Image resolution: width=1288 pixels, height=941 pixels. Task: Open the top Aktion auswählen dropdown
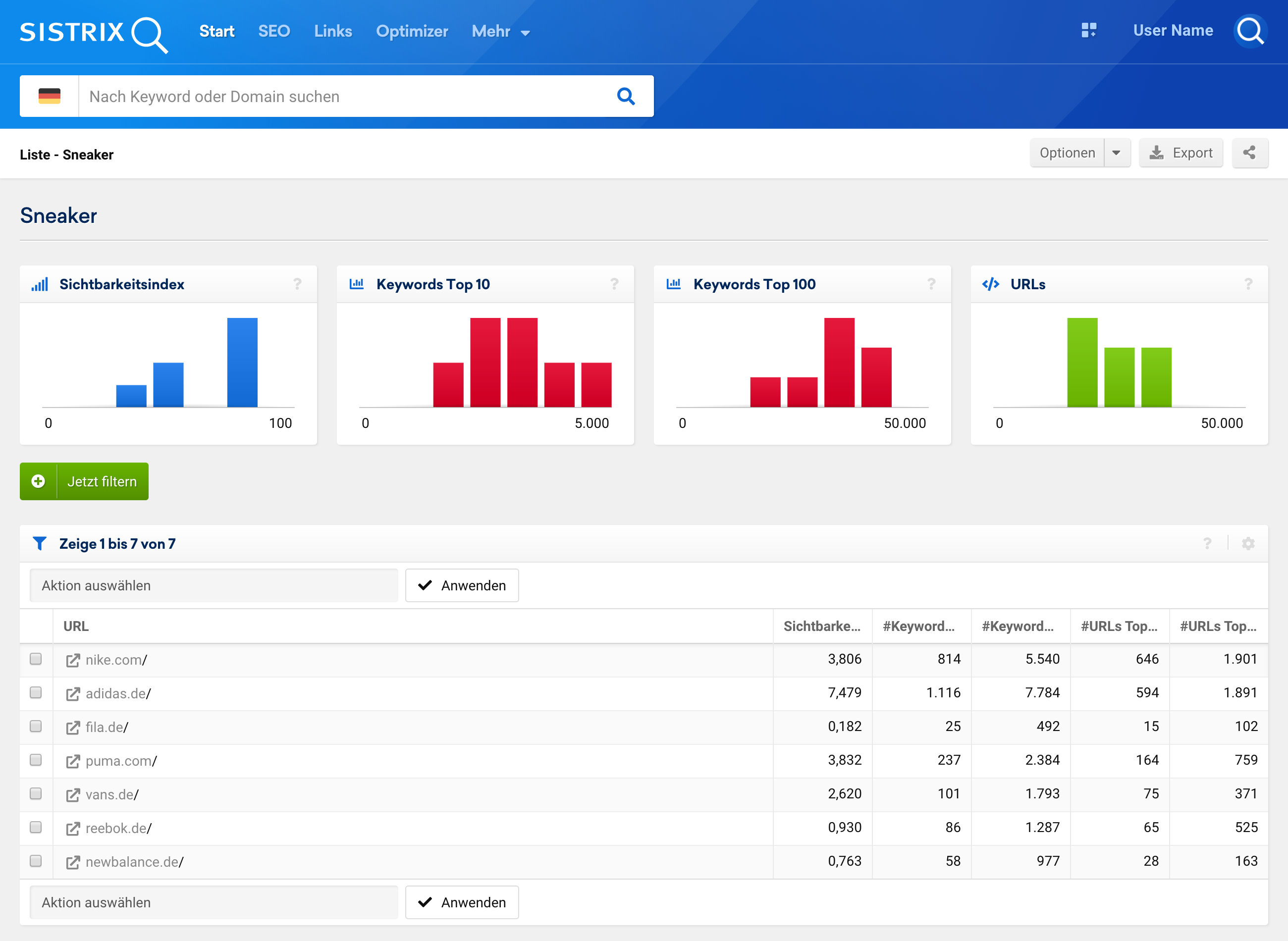pos(214,585)
